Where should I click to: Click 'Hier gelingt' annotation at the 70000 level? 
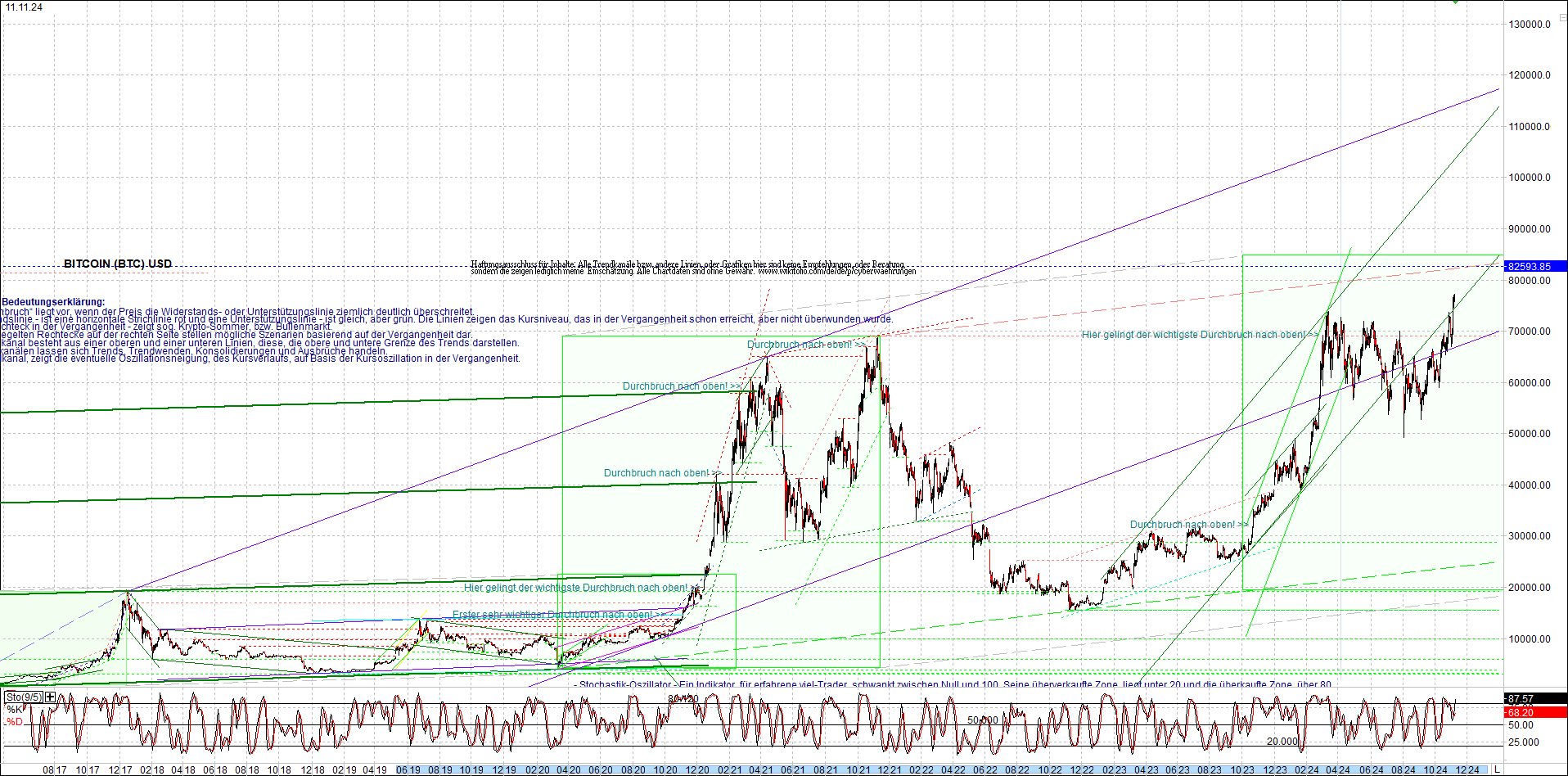click(1200, 335)
